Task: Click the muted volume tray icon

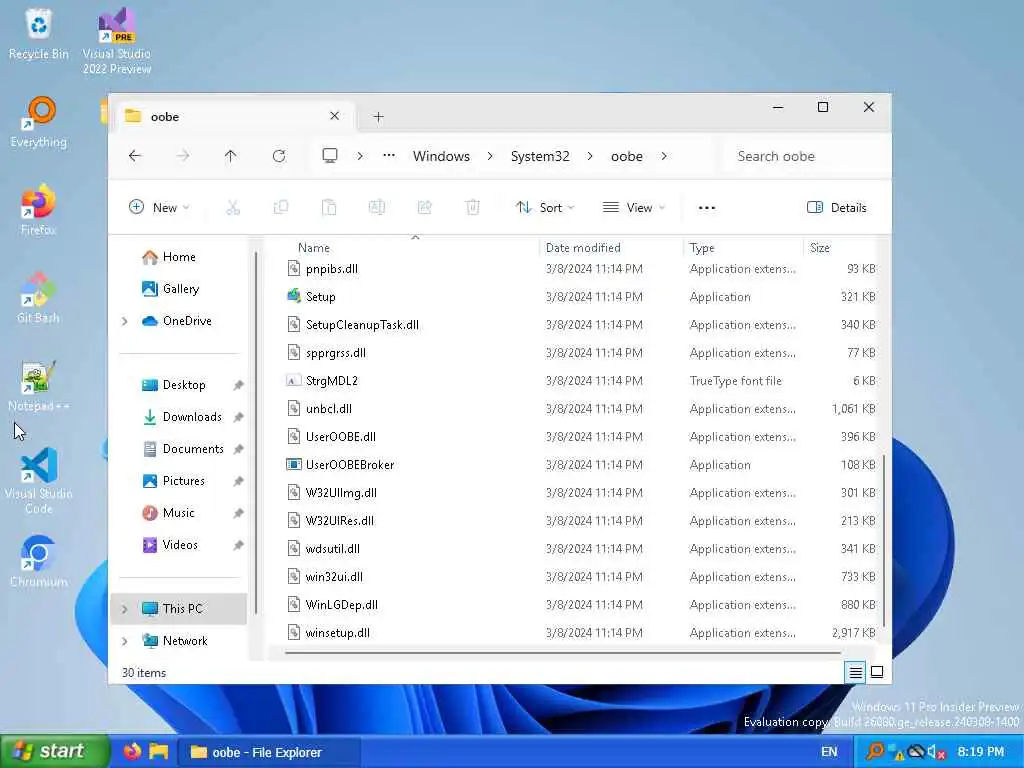Action: [x=936, y=752]
